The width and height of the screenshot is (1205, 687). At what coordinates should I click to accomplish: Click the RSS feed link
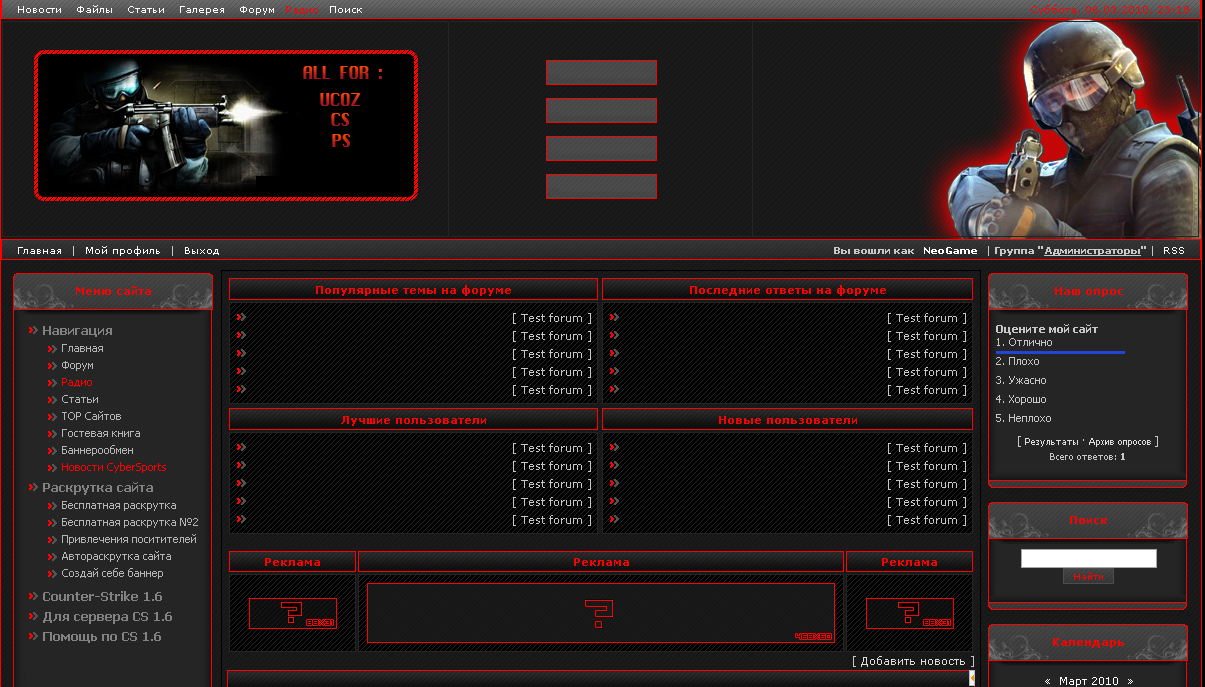pos(1173,251)
